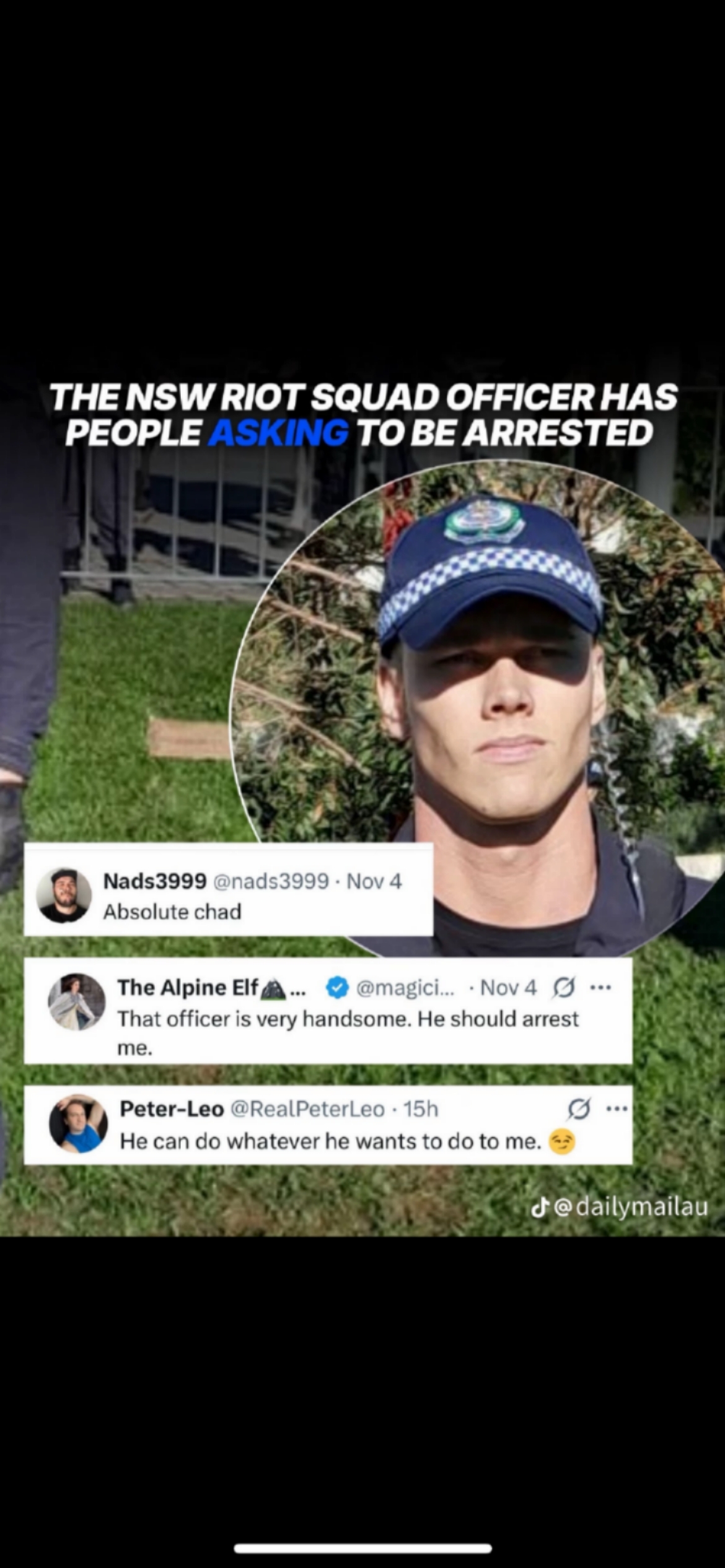The height and width of the screenshot is (1568, 725).
Task: Open the @RealPeterLeo handle link
Action: (307, 1108)
